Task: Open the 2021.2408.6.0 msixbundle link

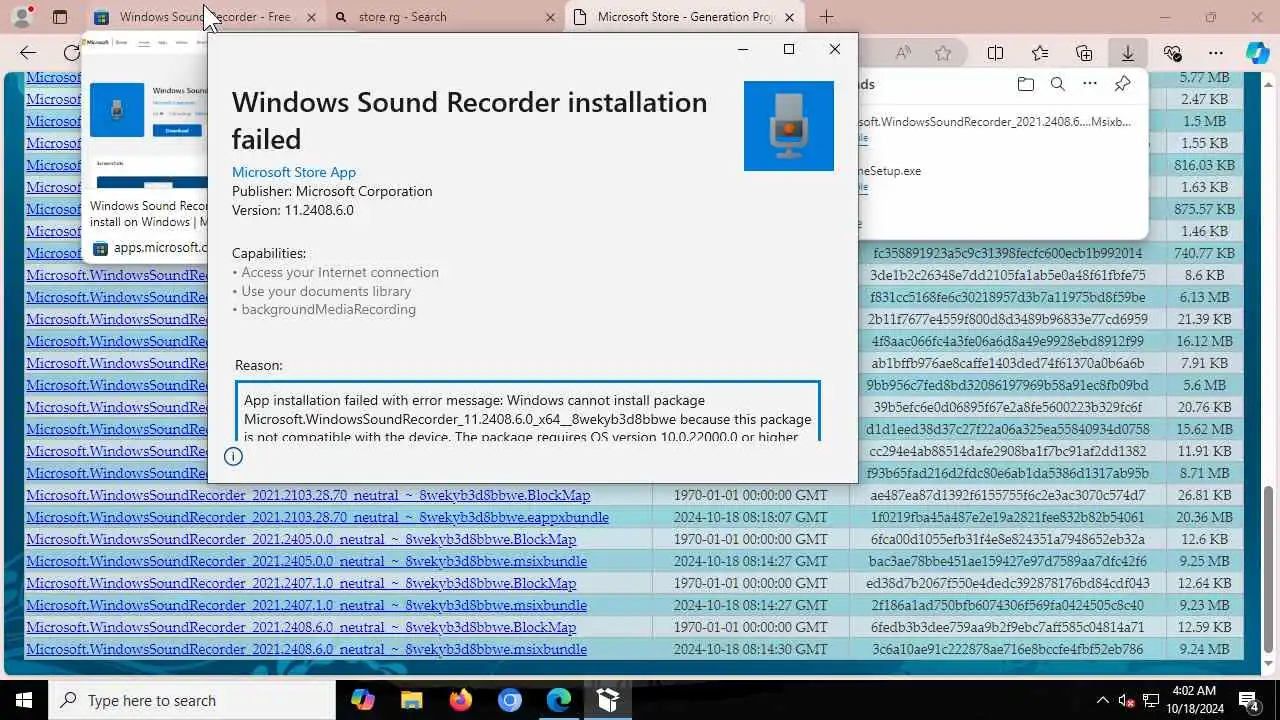Action: pos(306,649)
